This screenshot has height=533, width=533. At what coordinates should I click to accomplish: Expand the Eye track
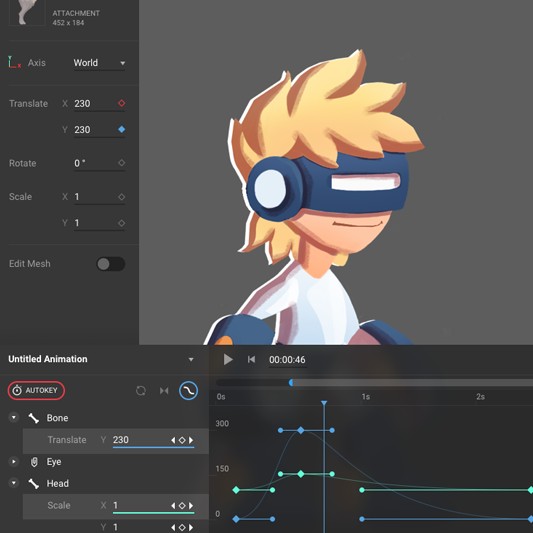coord(14,462)
